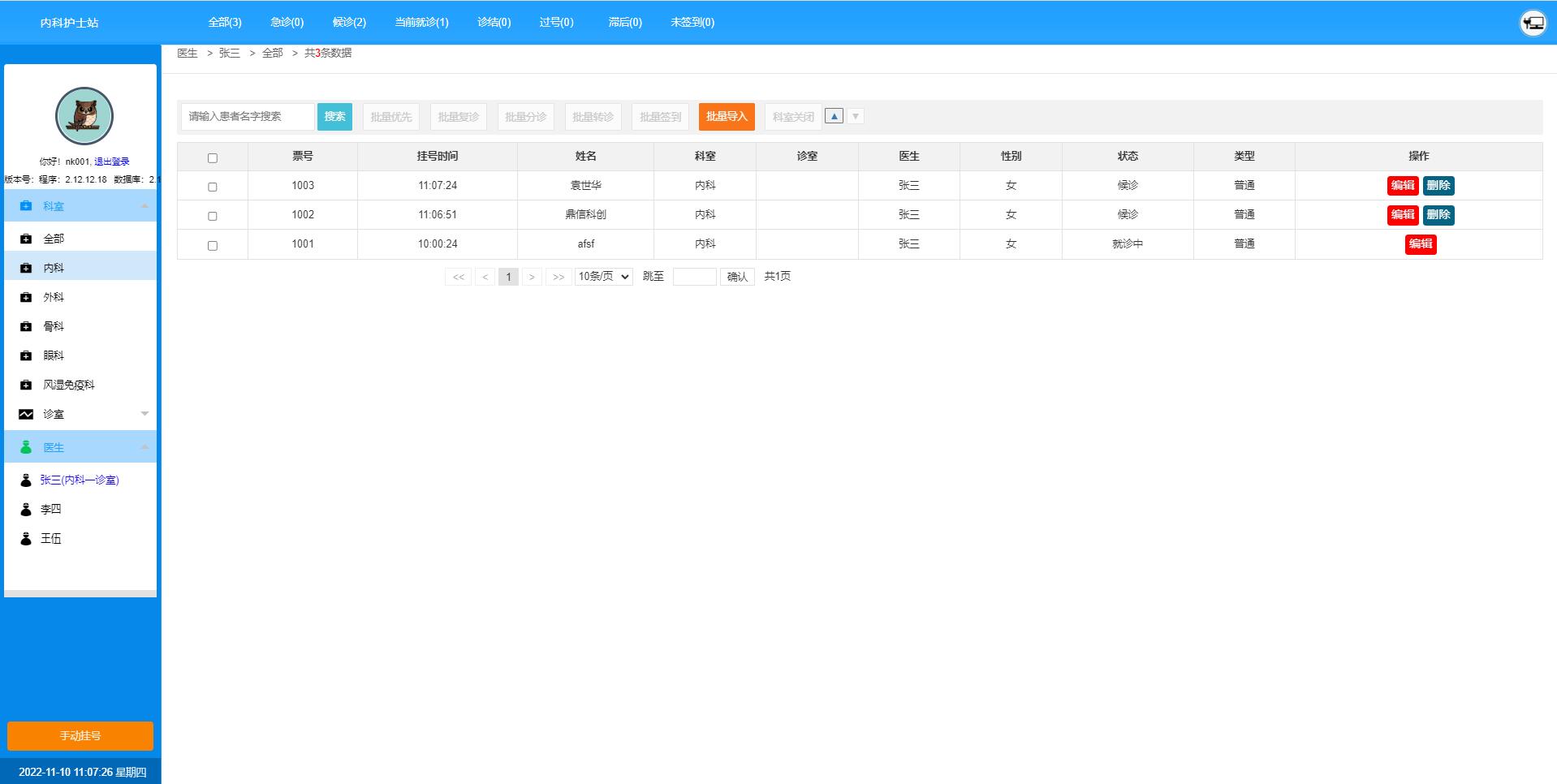This screenshot has width=1557, height=784.
Task: Open the screen display icon at top right
Action: (1533, 23)
